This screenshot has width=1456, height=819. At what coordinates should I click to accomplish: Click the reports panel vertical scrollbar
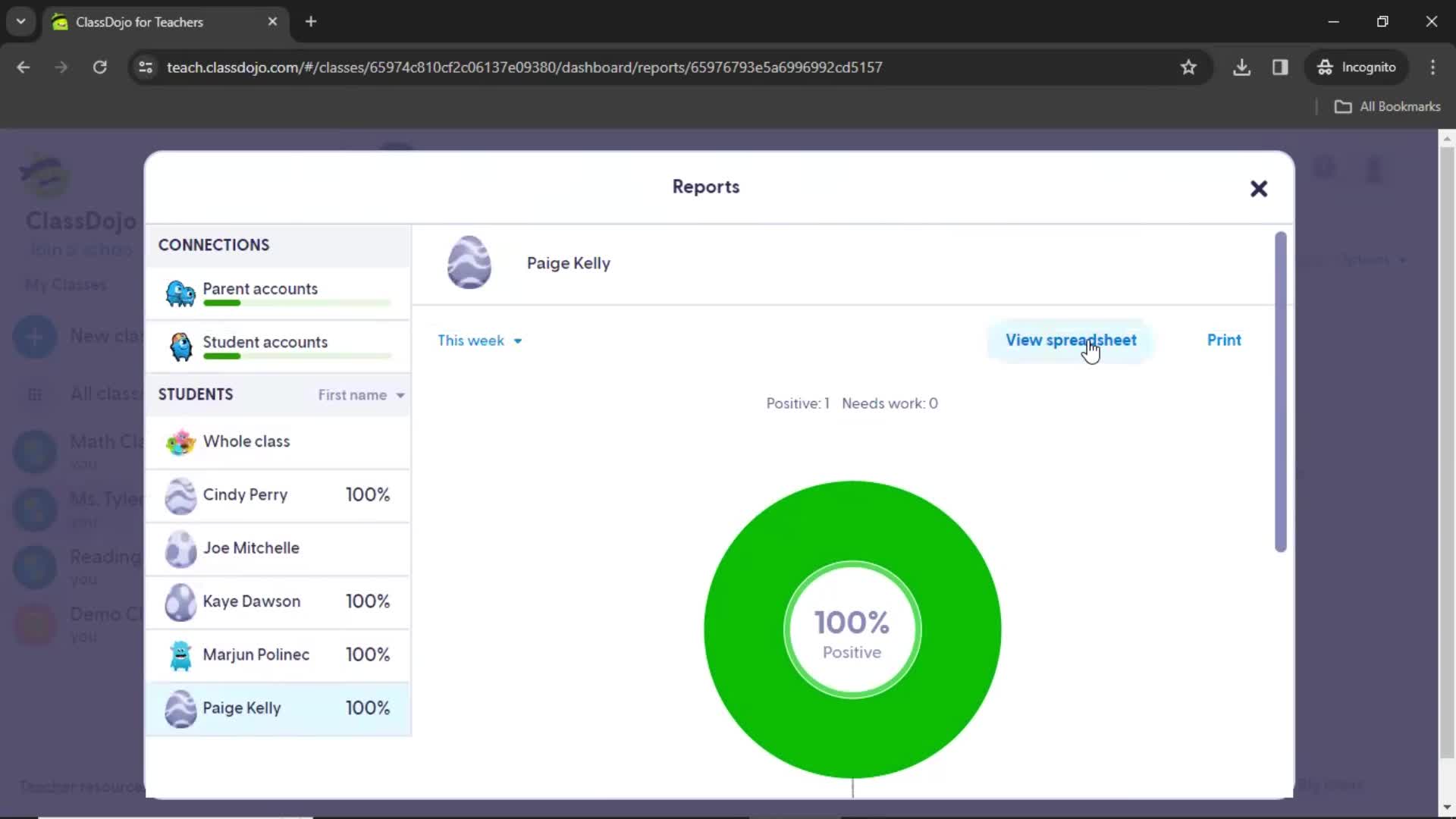[1281, 392]
